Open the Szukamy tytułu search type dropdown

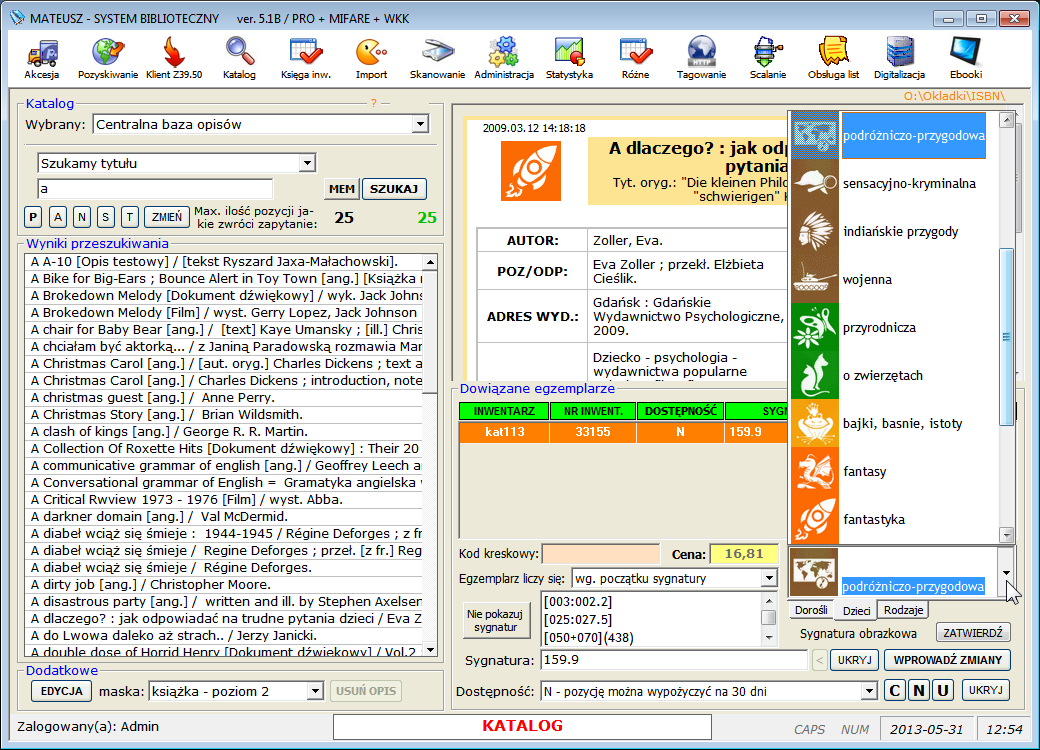[306, 163]
